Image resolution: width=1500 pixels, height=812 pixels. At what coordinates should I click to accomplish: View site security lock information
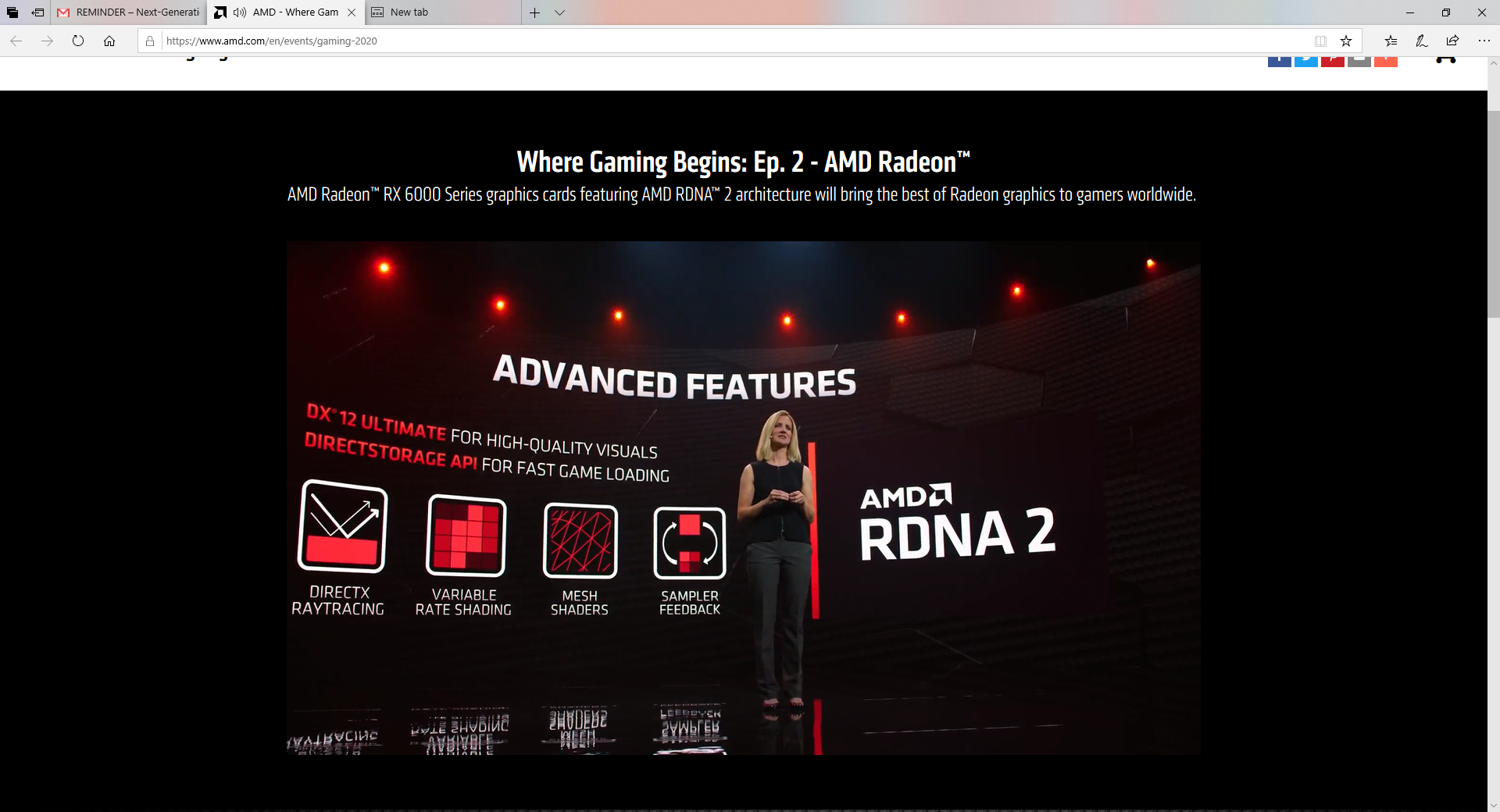(150, 41)
